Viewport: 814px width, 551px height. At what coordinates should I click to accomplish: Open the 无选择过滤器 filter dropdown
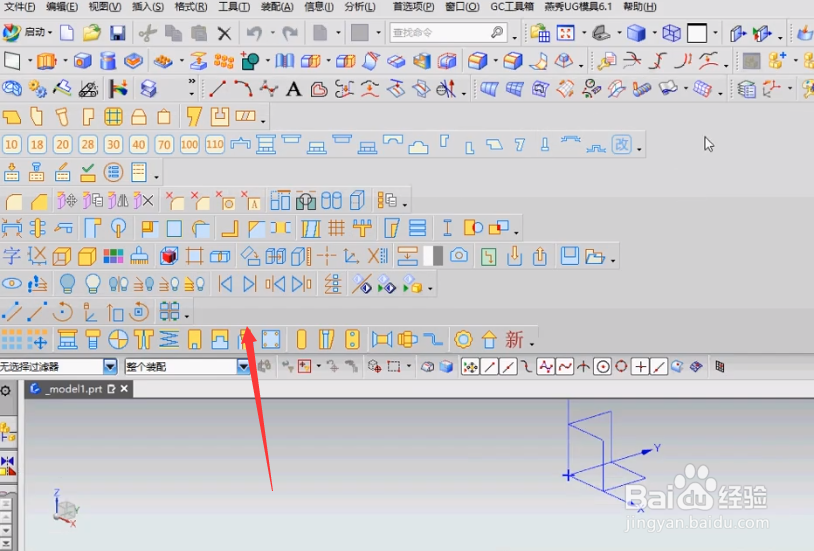pyautogui.click(x=110, y=367)
